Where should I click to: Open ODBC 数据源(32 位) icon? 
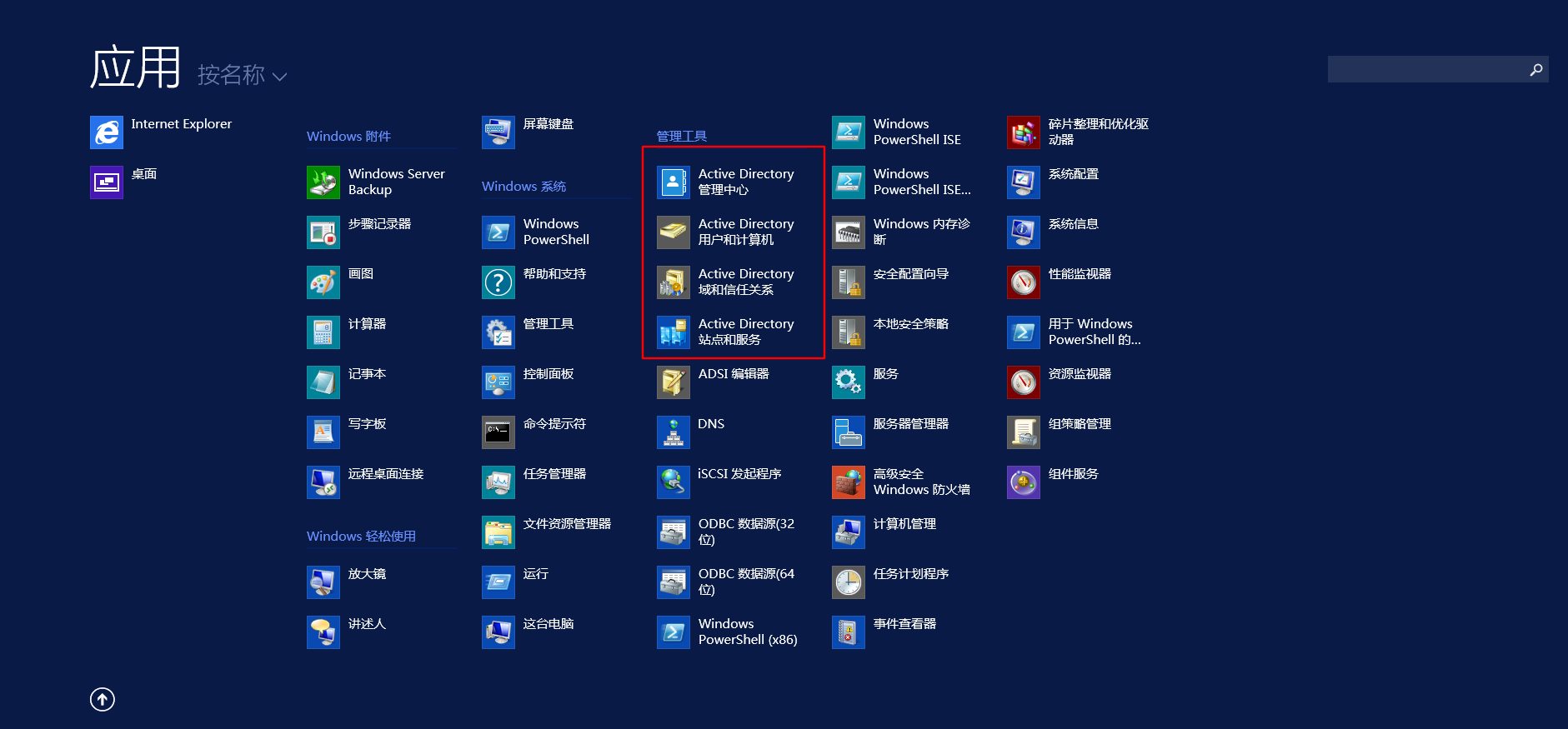[674, 532]
